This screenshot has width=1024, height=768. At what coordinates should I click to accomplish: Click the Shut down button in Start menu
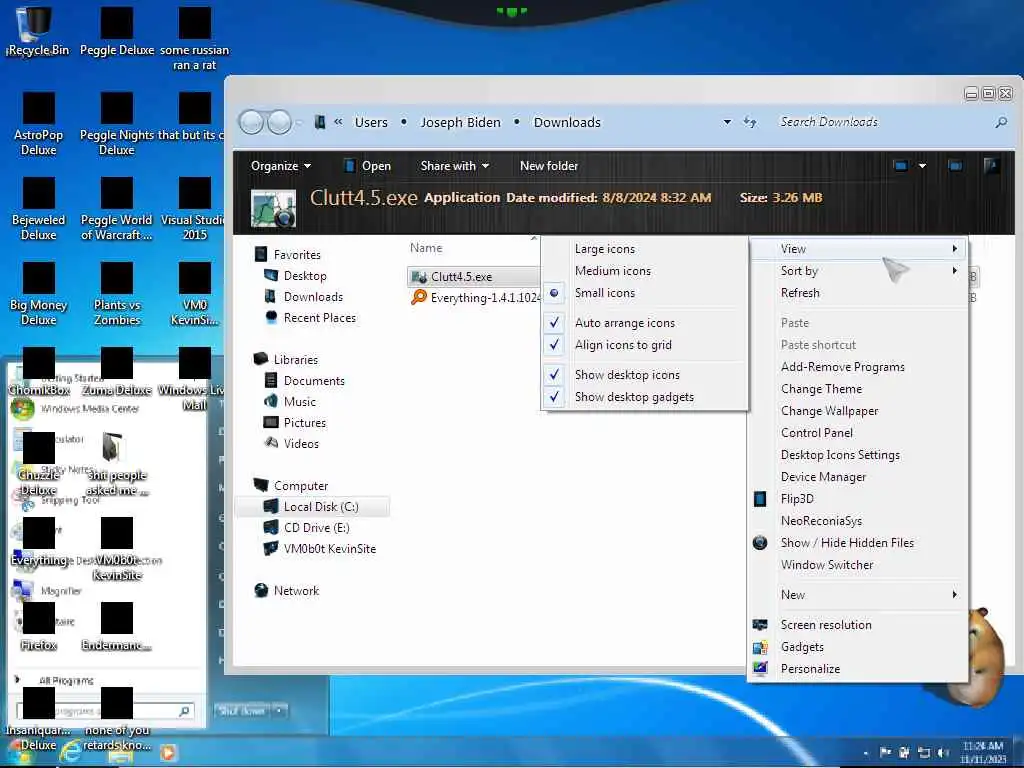point(242,710)
